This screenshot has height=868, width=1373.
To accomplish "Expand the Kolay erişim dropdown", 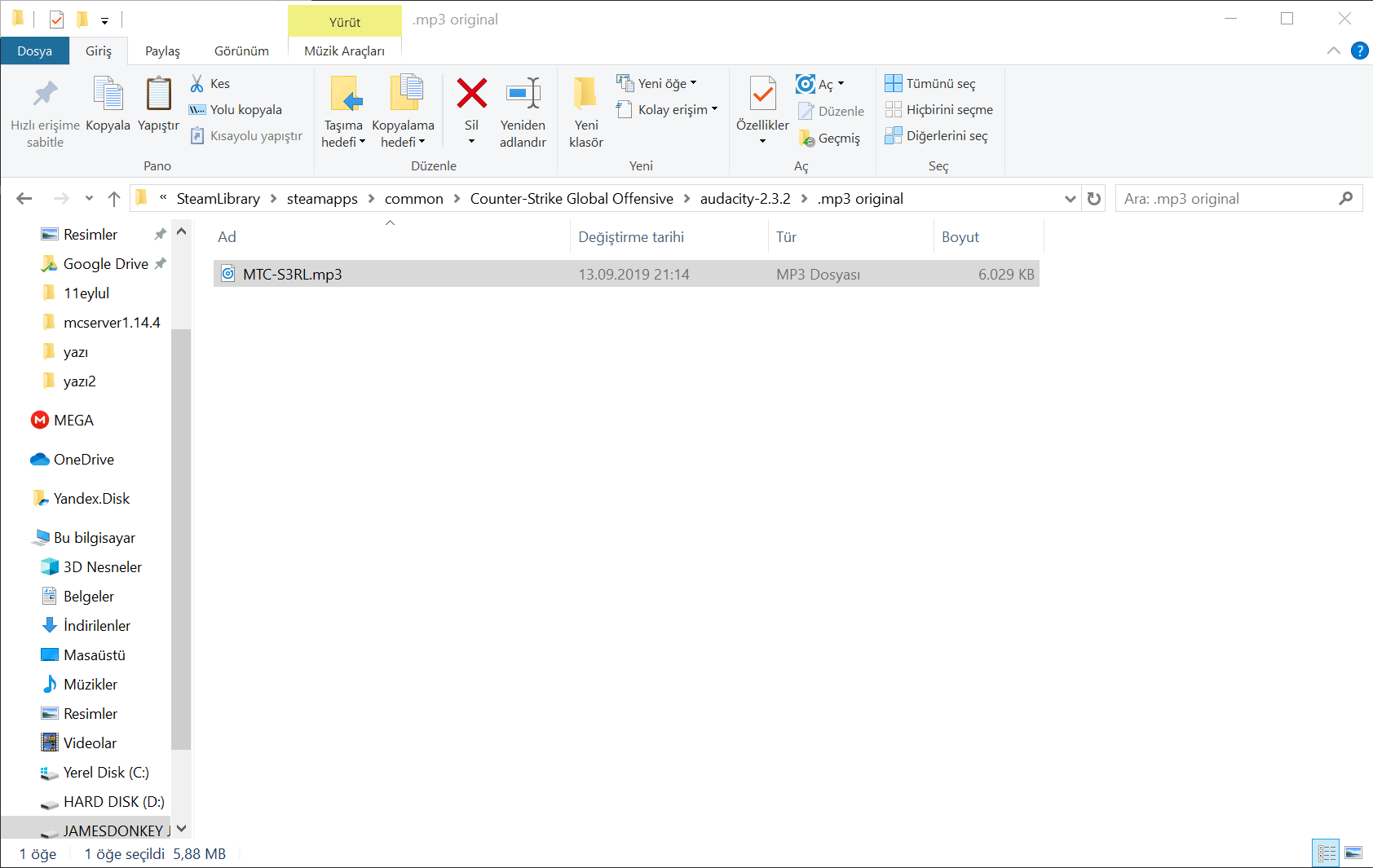I will pyautogui.click(x=714, y=109).
